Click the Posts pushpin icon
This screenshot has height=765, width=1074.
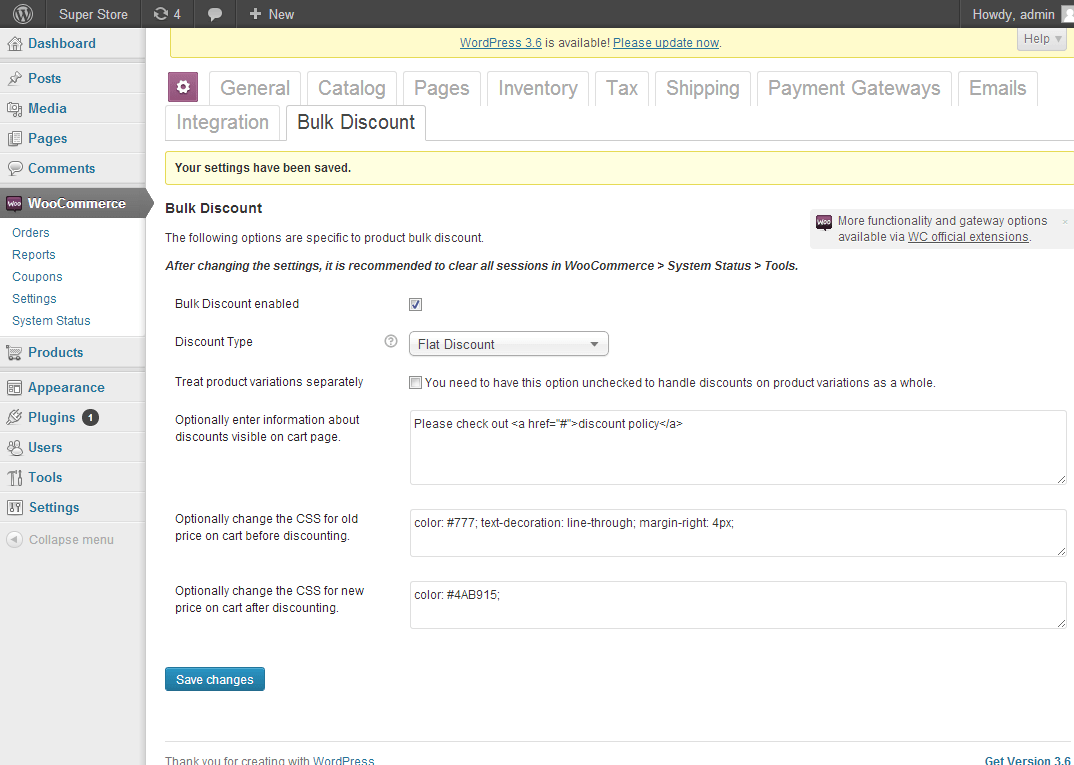click(x=14, y=79)
